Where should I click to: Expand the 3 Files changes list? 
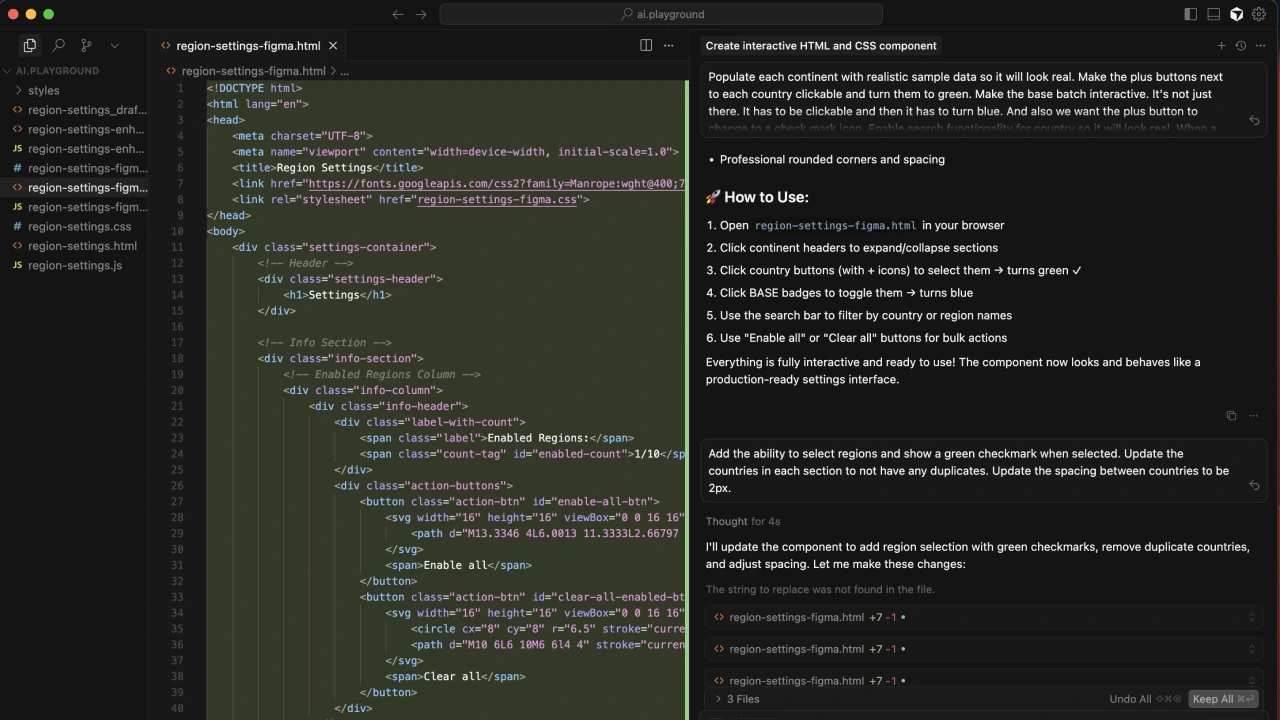click(738, 699)
